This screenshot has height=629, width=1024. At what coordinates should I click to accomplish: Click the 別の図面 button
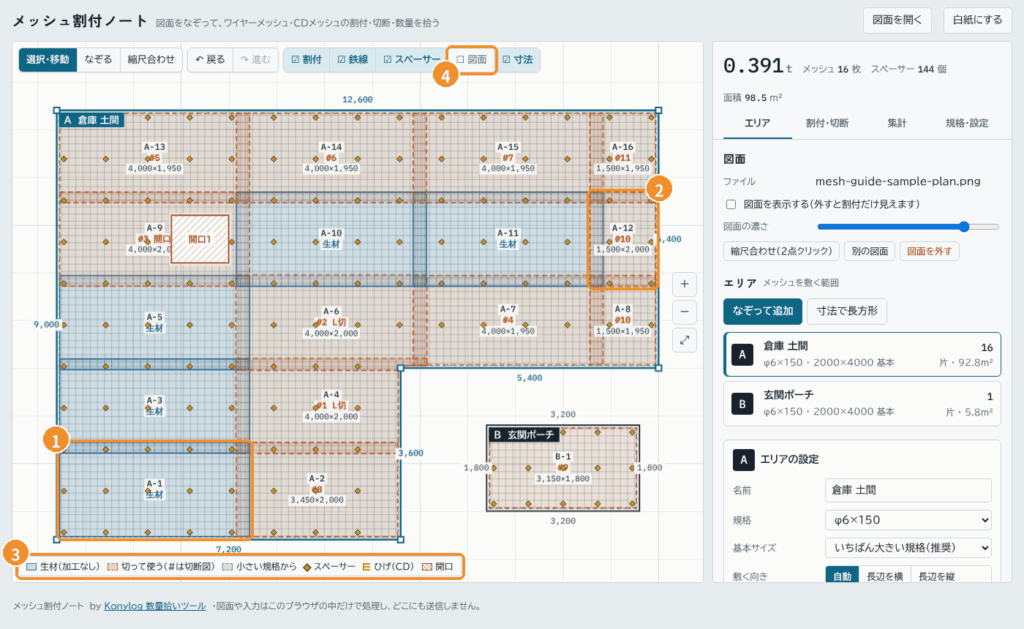click(x=869, y=251)
